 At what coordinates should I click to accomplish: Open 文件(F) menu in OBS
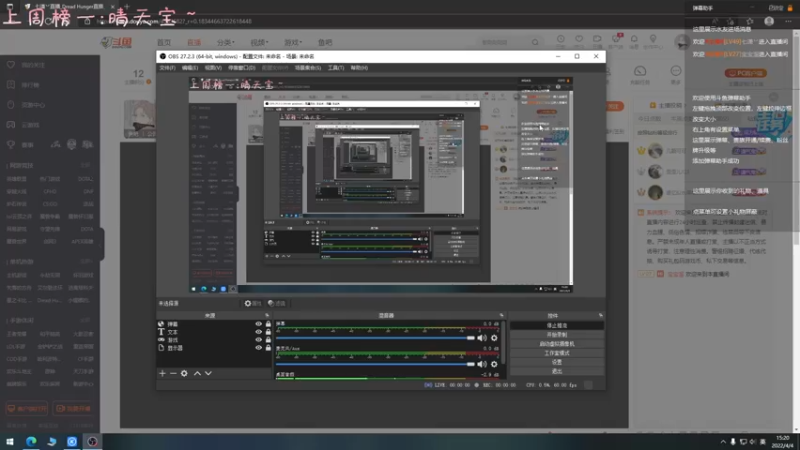[167, 68]
